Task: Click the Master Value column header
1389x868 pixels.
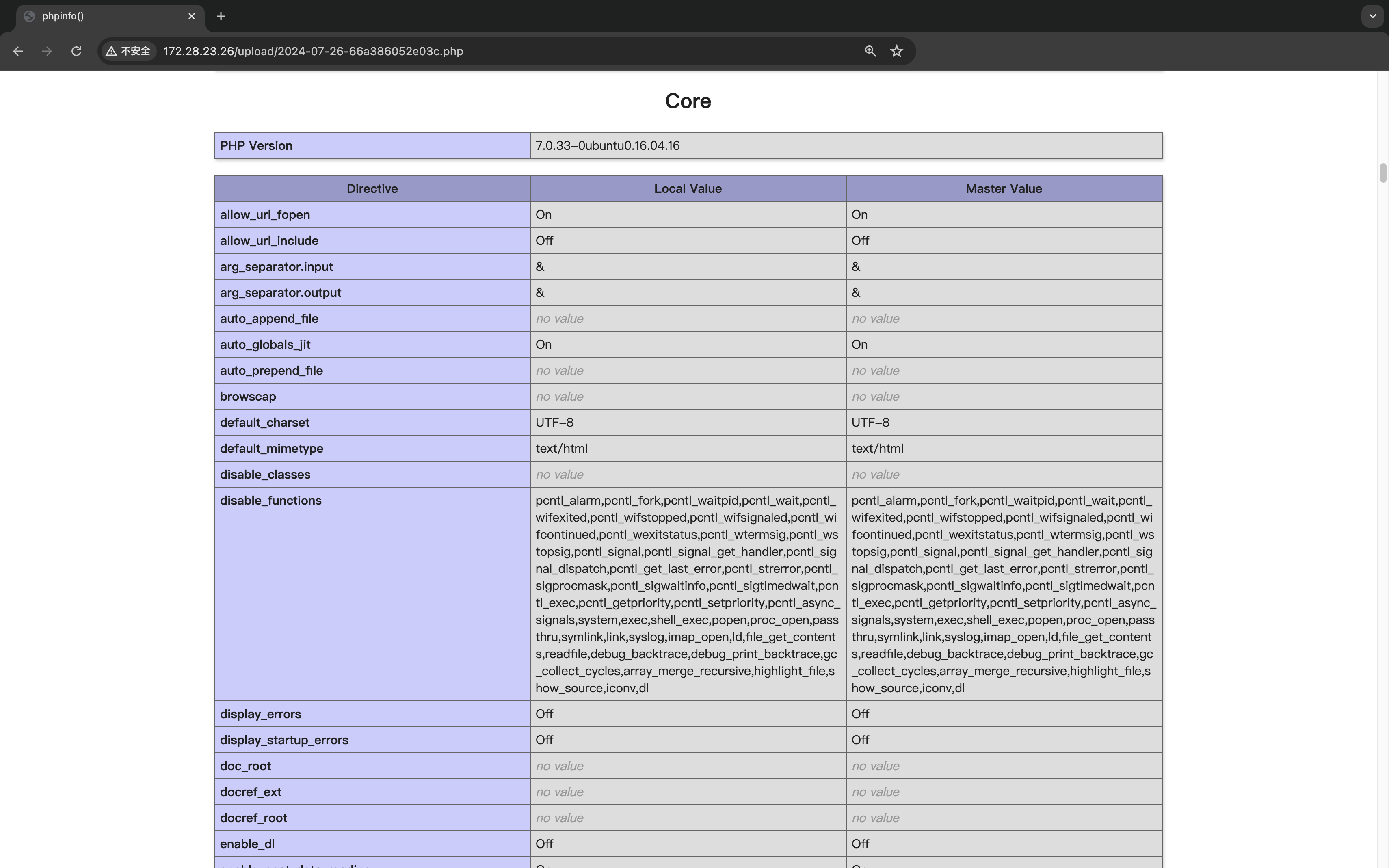Action: 1003,188
